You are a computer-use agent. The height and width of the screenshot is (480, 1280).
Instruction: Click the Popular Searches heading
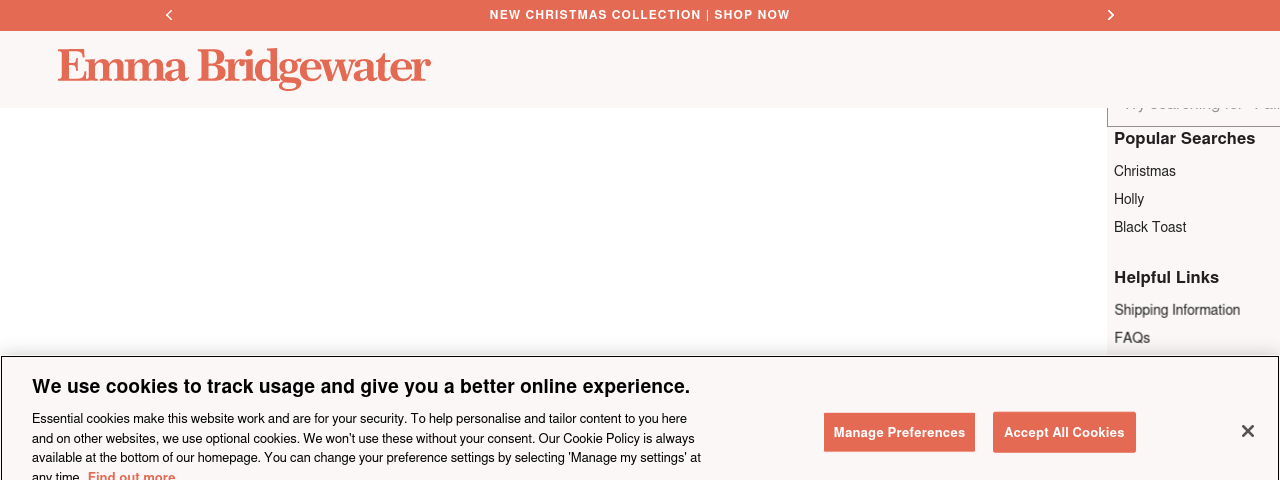point(1184,138)
